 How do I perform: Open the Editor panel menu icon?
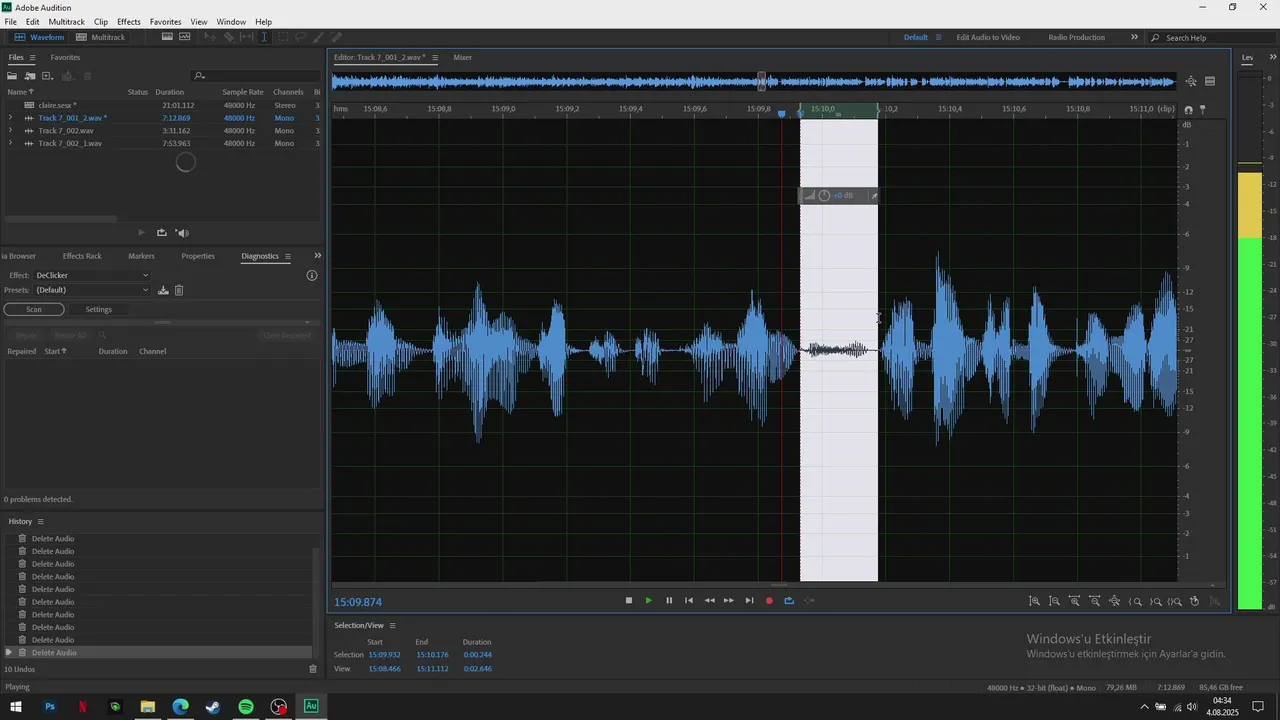coord(435,57)
